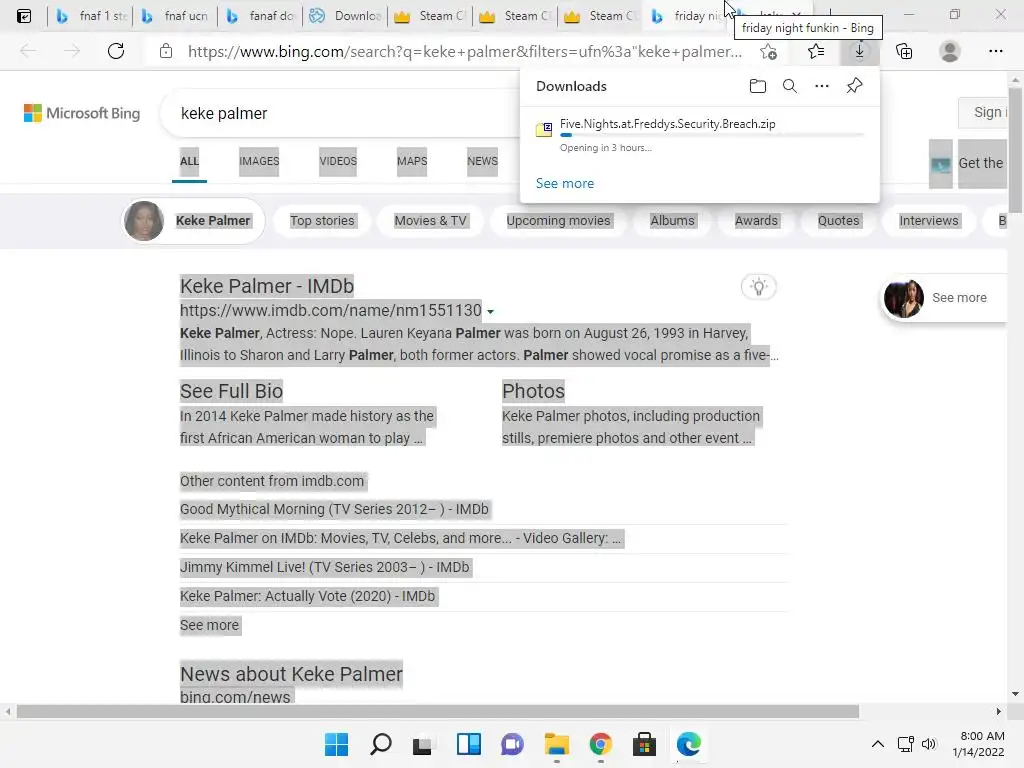Refresh the page with the reload icon

coord(116,51)
